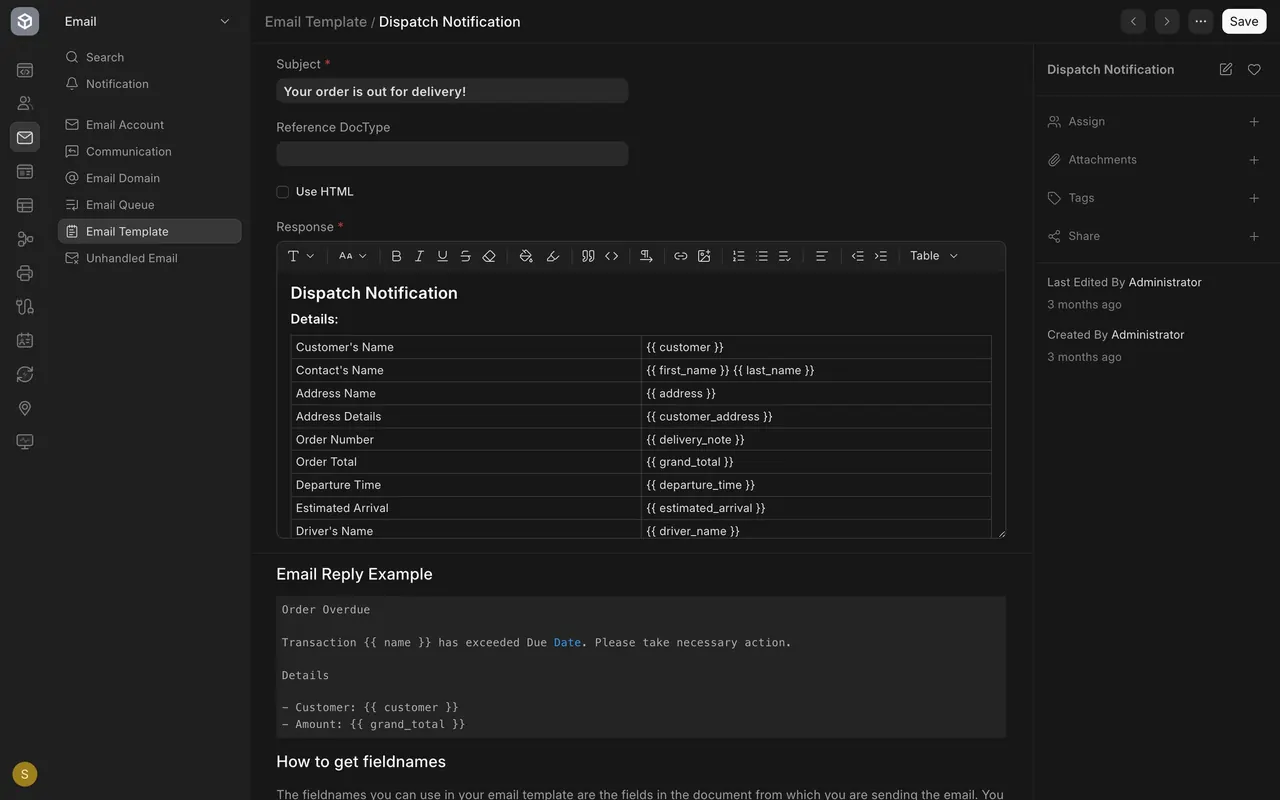Open the Table dropdown in editor toolbar

[934, 256]
